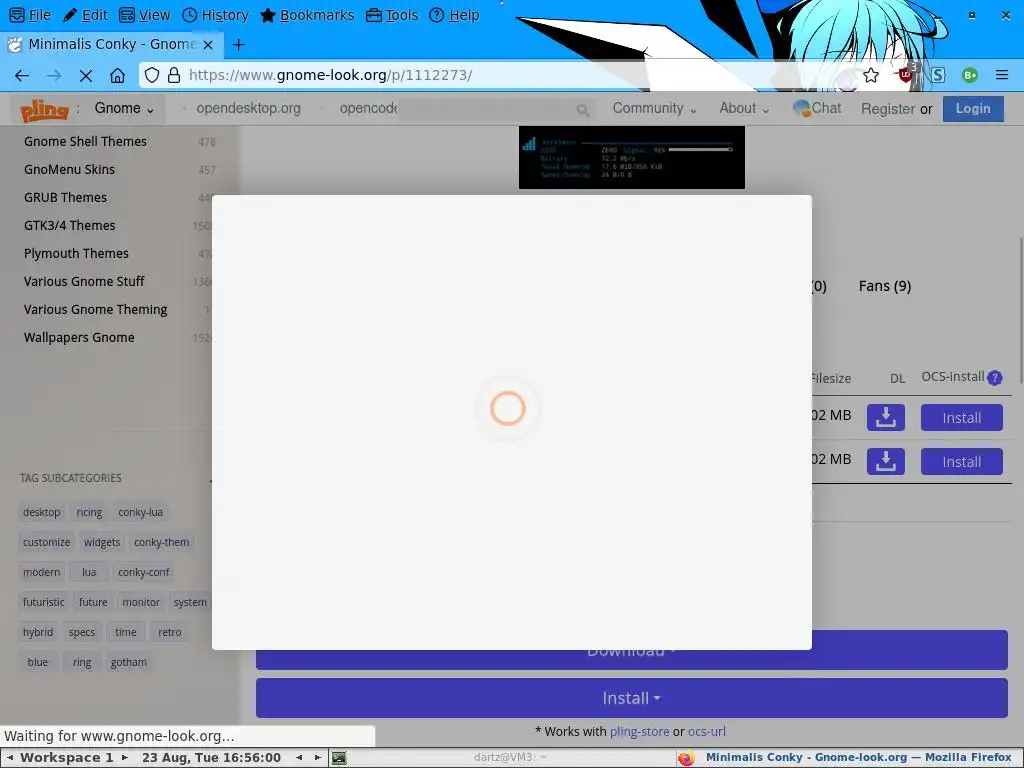Open terminal icon in the taskbar
This screenshot has height=768, width=1024.
pyautogui.click(x=339, y=758)
